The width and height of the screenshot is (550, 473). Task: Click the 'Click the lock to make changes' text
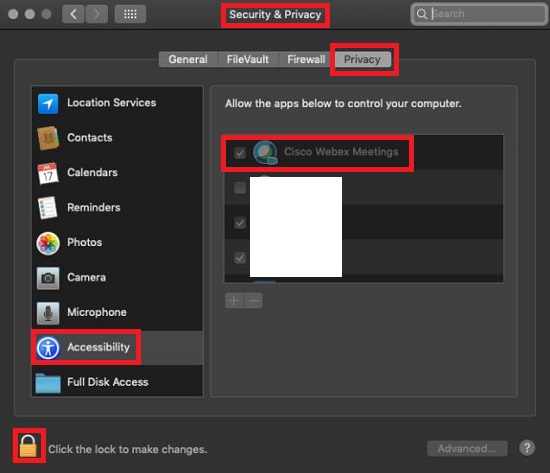(128, 449)
